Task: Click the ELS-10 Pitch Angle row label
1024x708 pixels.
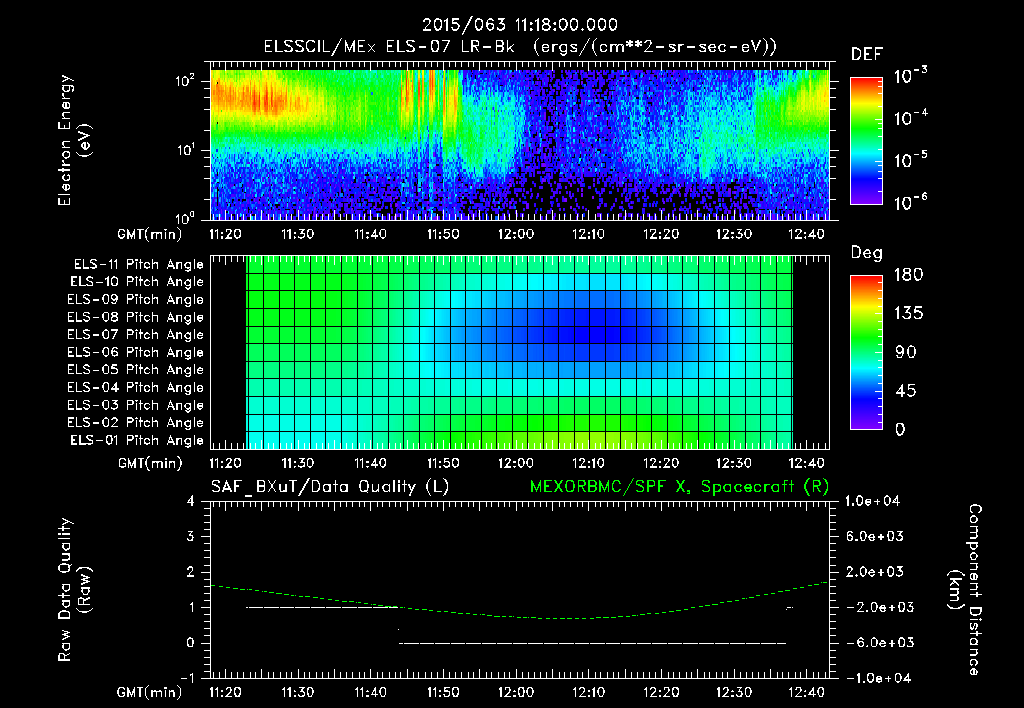Action: (x=137, y=282)
